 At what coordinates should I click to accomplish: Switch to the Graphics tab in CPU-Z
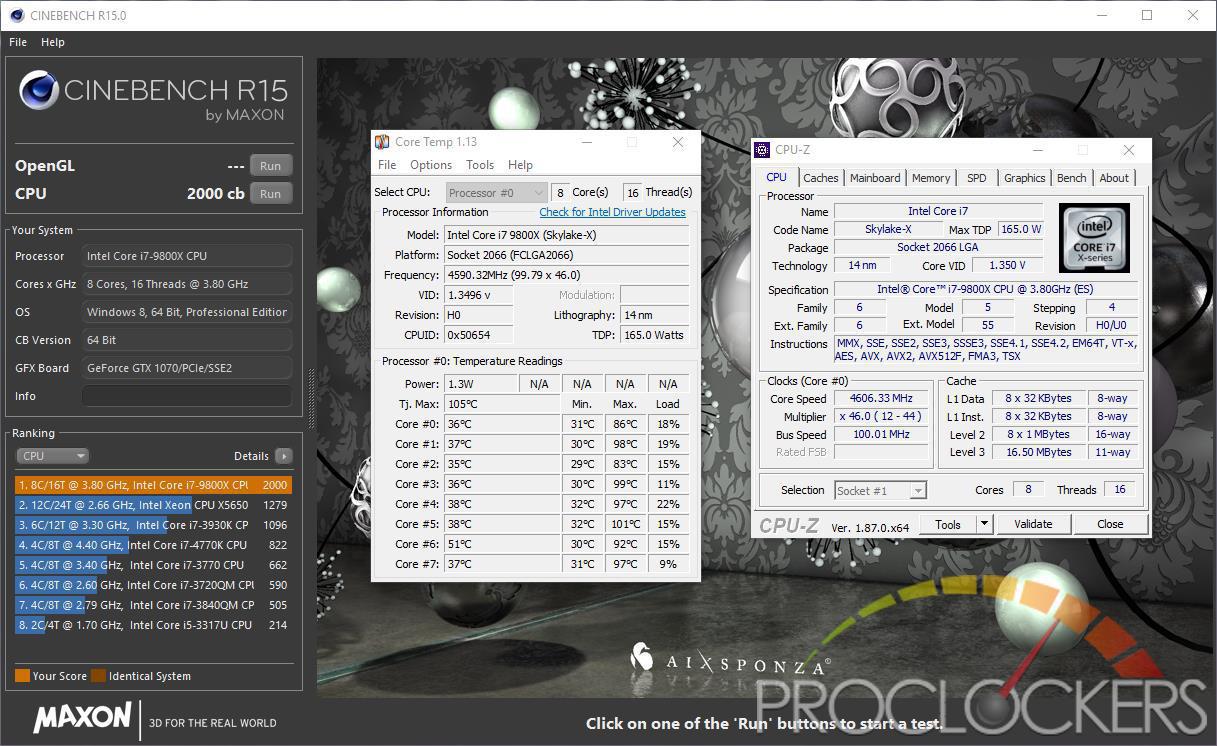pos(1025,178)
